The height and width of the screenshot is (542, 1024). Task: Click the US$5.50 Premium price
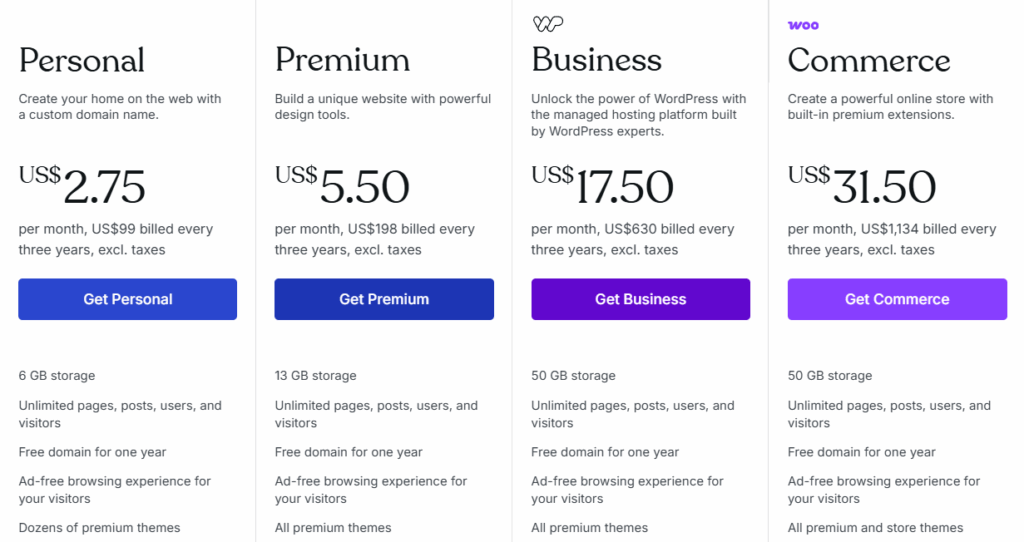[x=342, y=186]
